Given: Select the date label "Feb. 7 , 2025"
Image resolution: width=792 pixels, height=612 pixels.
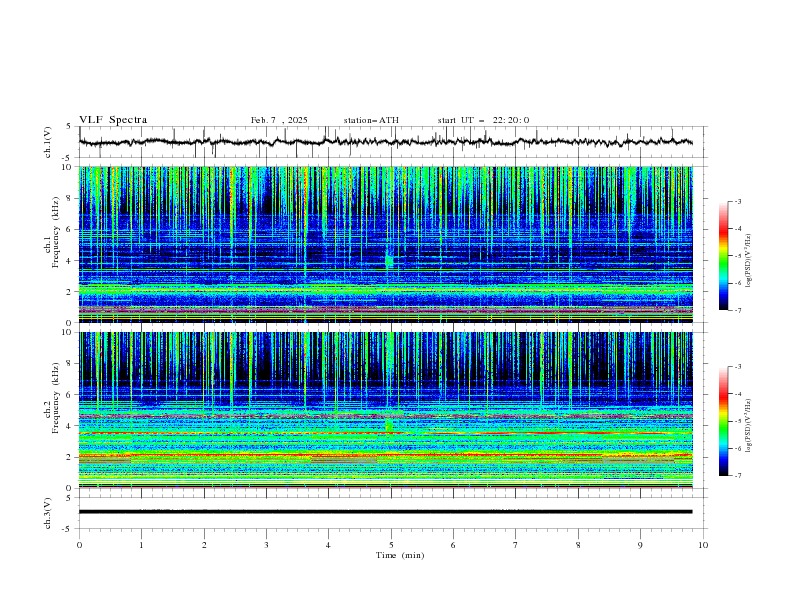Looking at the screenshot, I should [279, 120].
